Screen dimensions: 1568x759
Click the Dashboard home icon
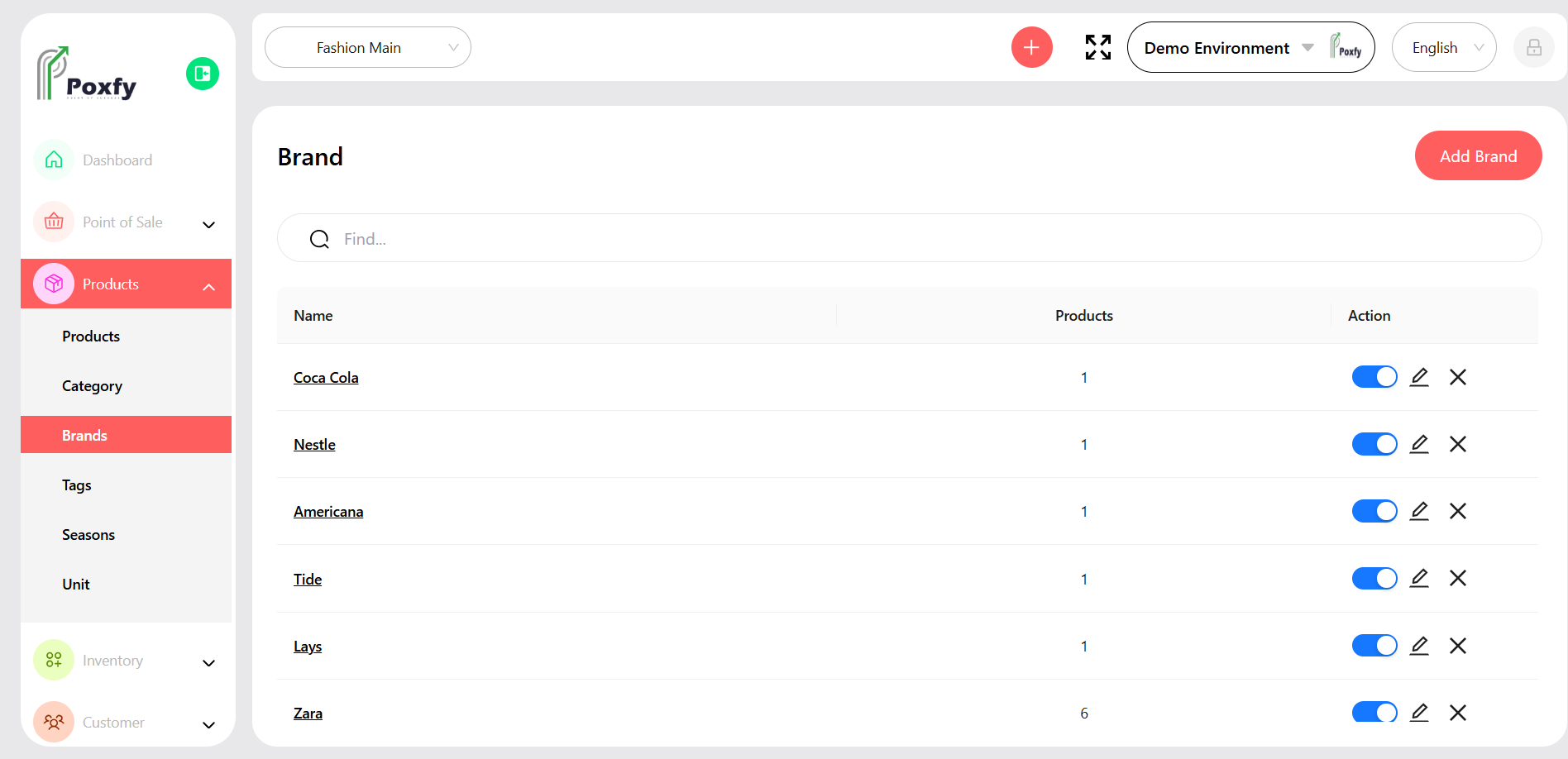coord(54,160)
